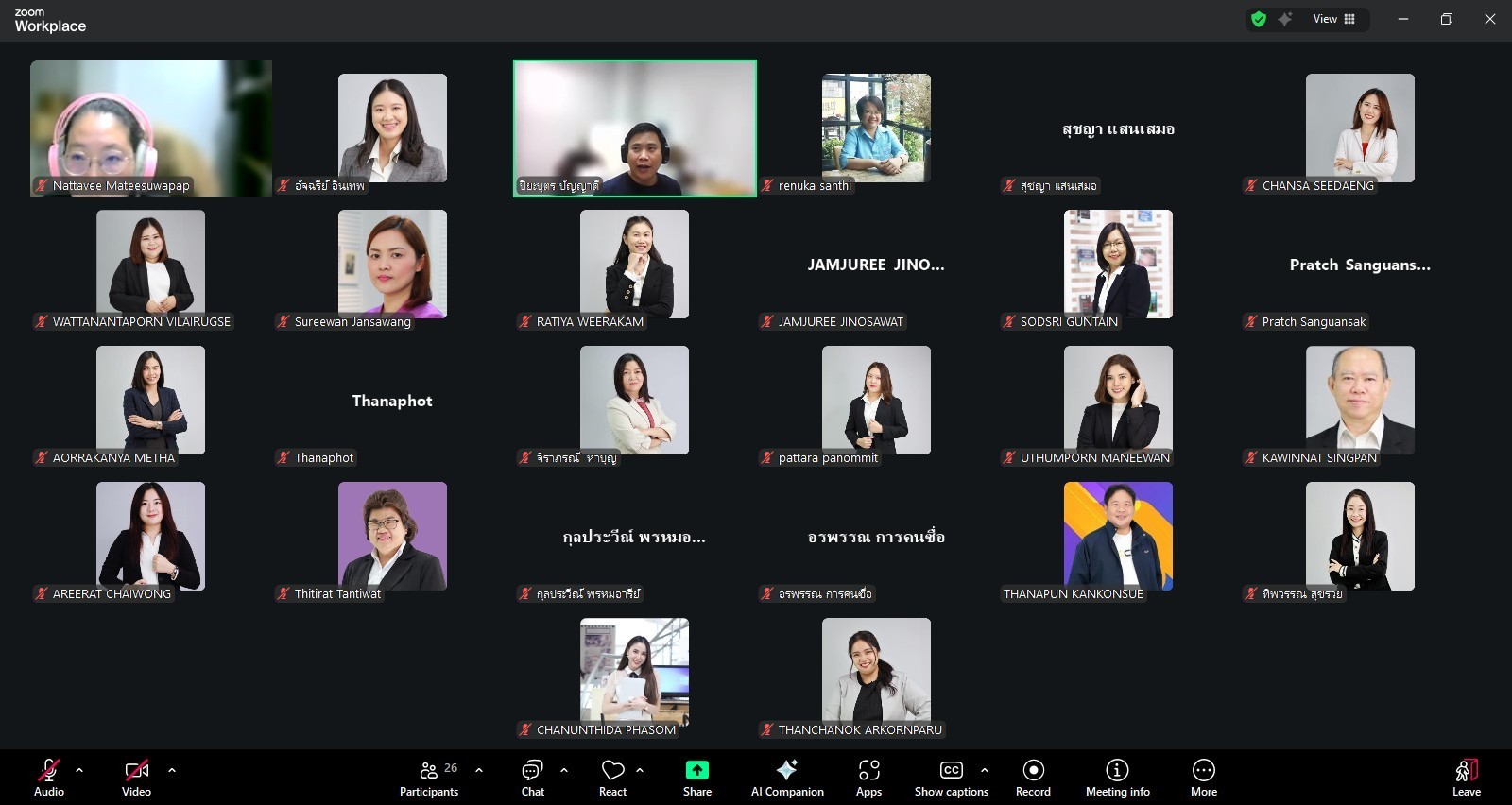Click the Record icon

point(1033,770)
